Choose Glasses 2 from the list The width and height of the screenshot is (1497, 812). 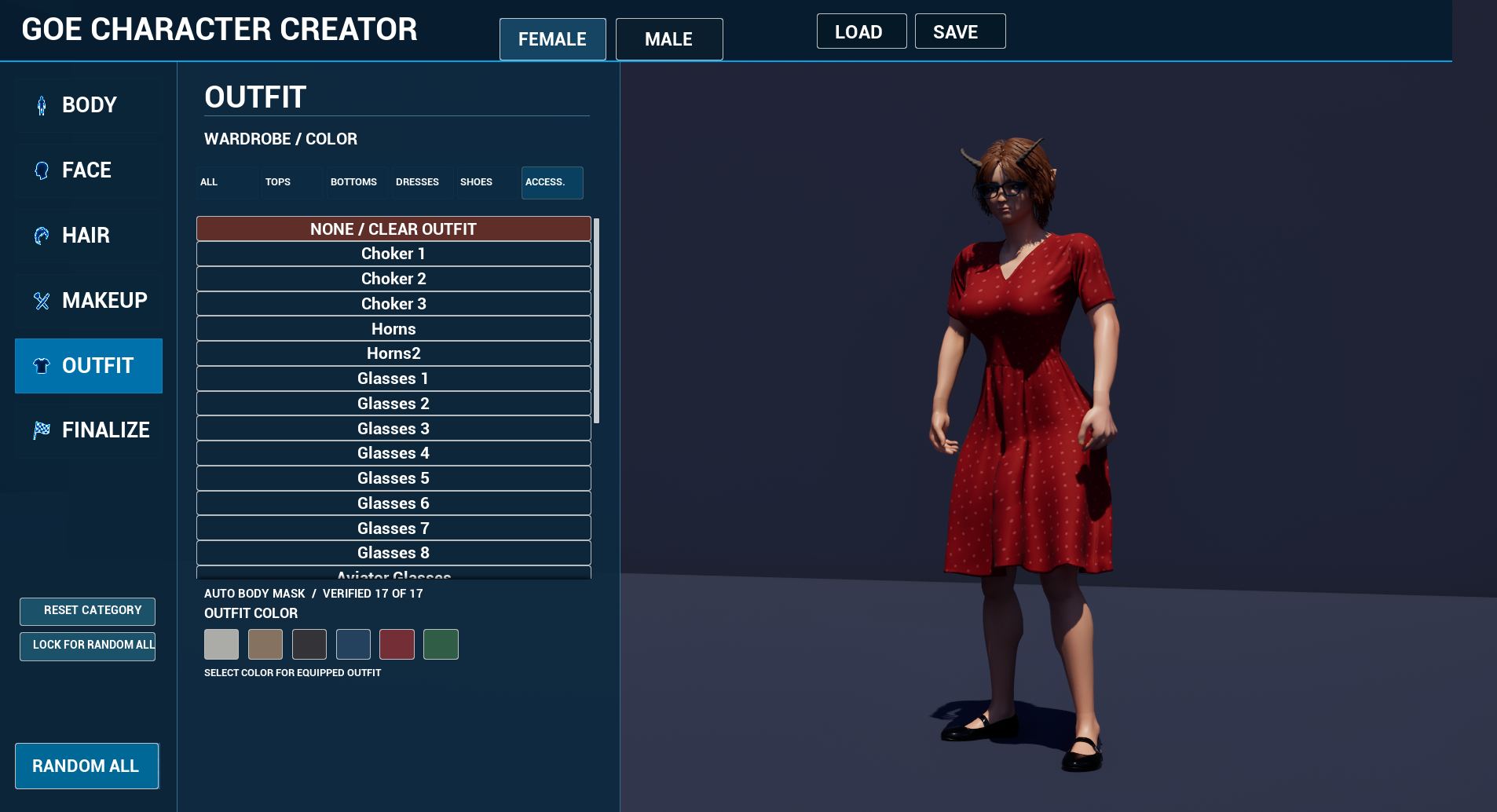393,404
